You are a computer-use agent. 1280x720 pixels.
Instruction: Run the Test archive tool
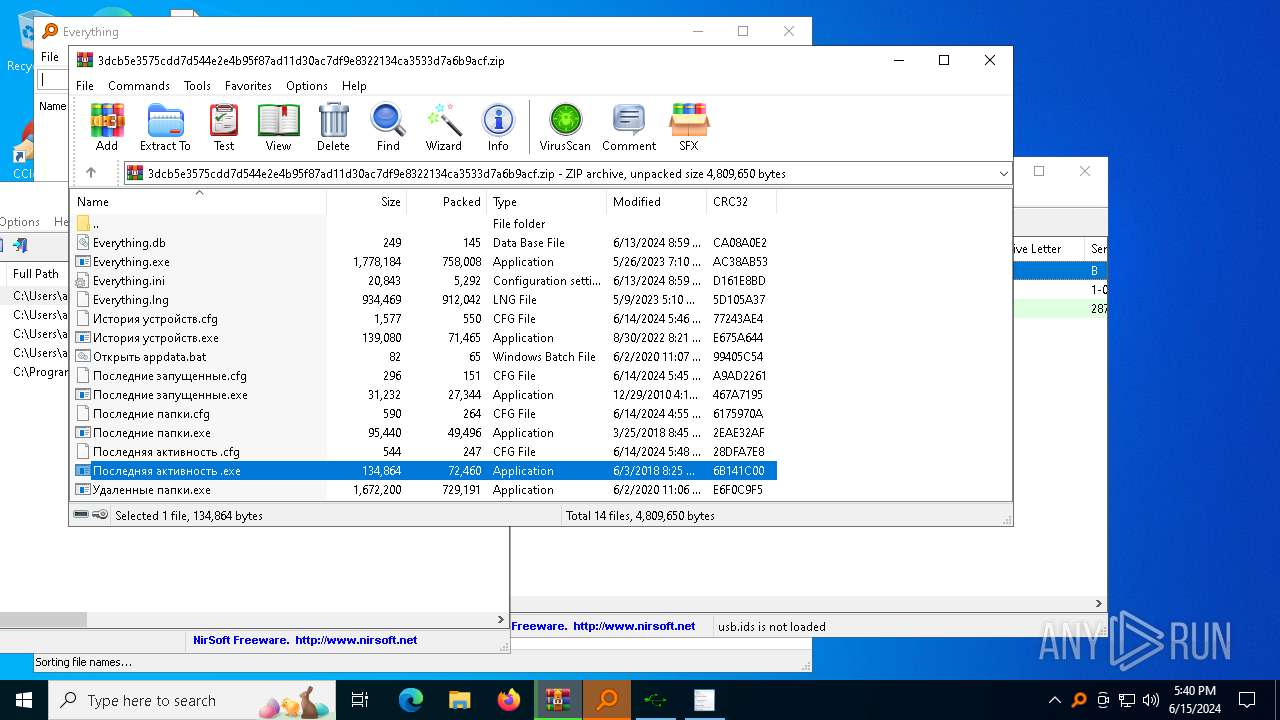coord(224,127)
